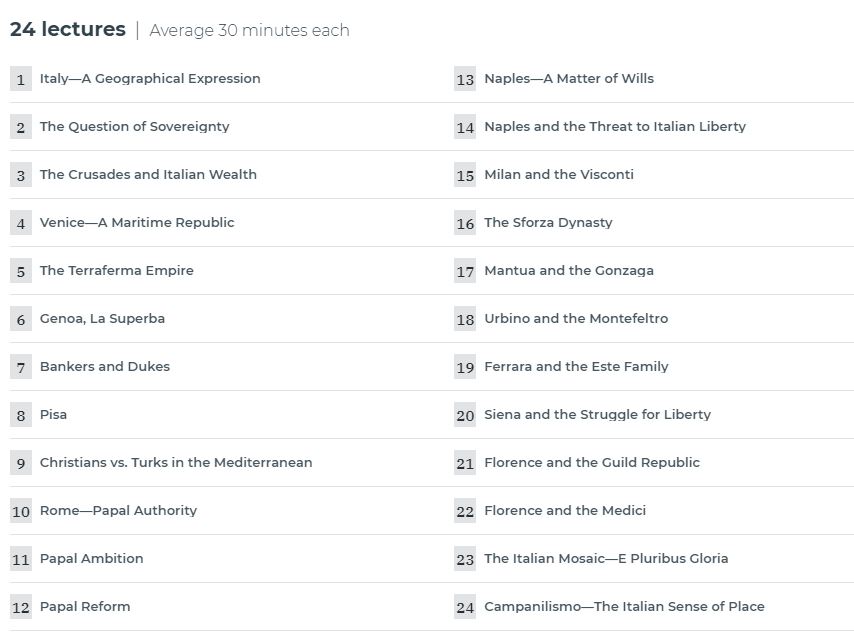Select the number 2 badge
Screen dimensions: 854x636
click(x=21, y=127)
